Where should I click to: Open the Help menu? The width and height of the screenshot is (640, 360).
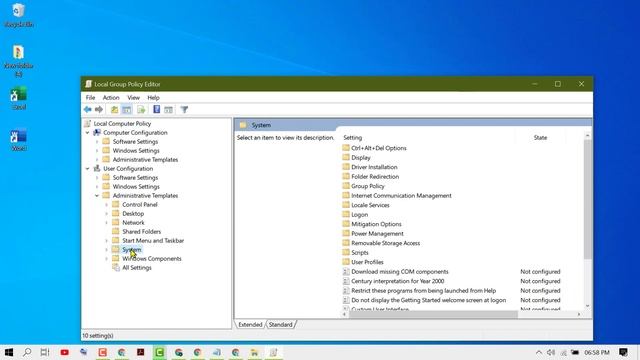[x=153, y=98]
